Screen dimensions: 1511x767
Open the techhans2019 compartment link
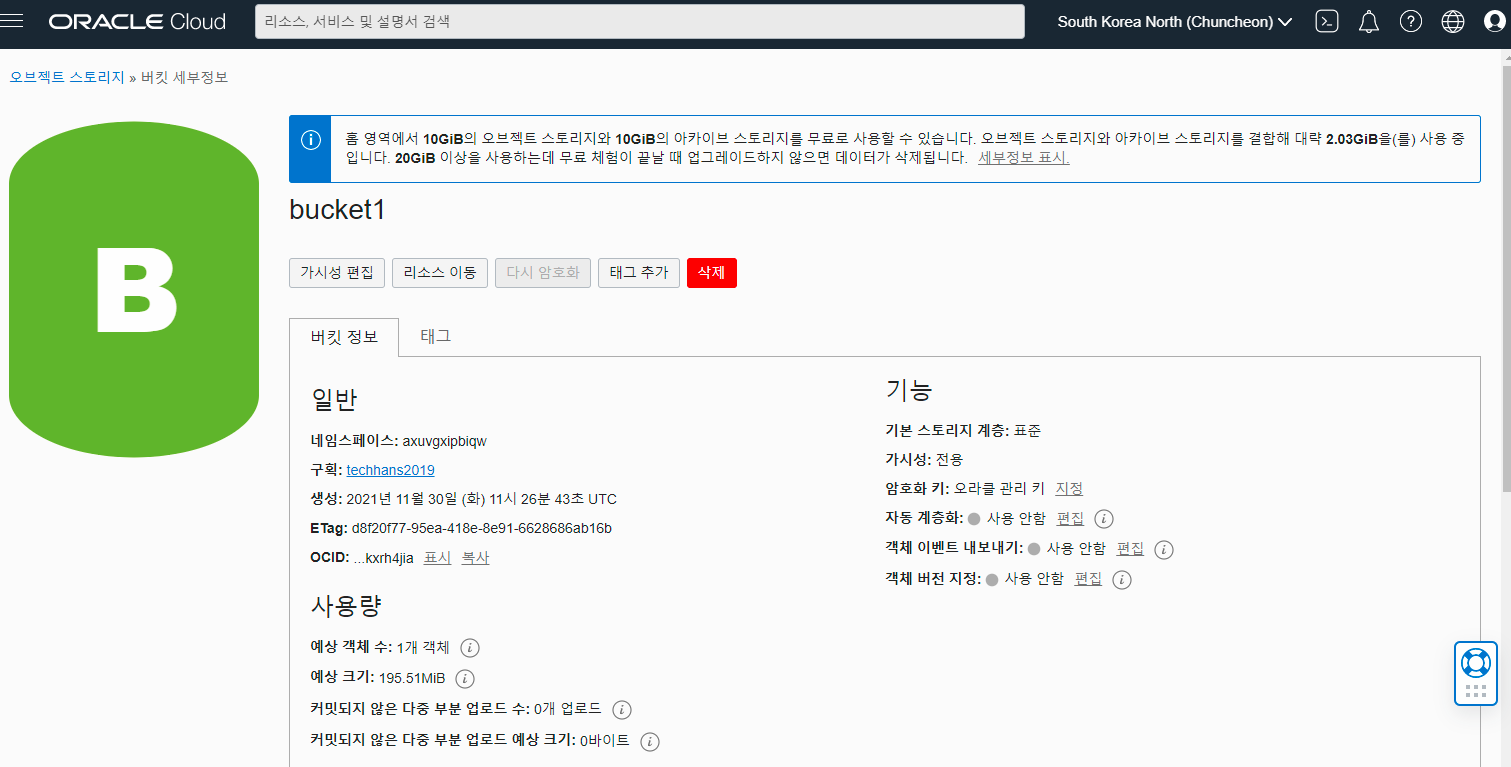click(x=391, y=470)
